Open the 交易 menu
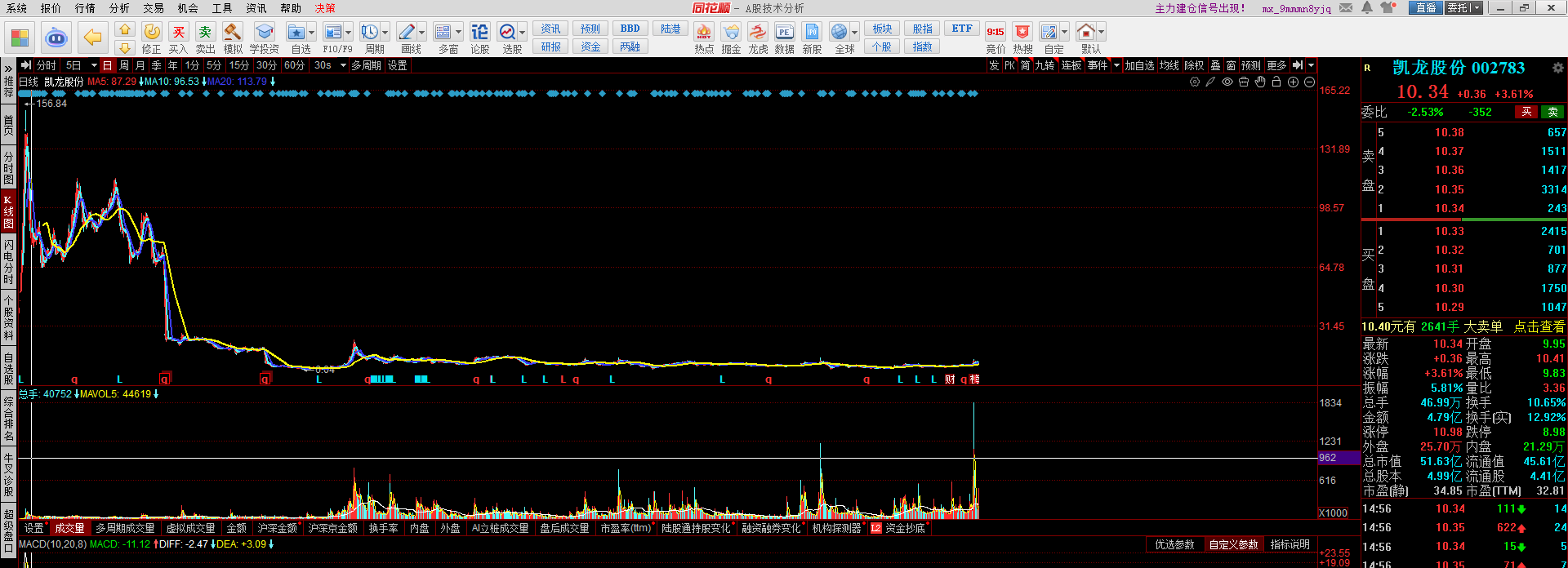 (x=154, y=8)
